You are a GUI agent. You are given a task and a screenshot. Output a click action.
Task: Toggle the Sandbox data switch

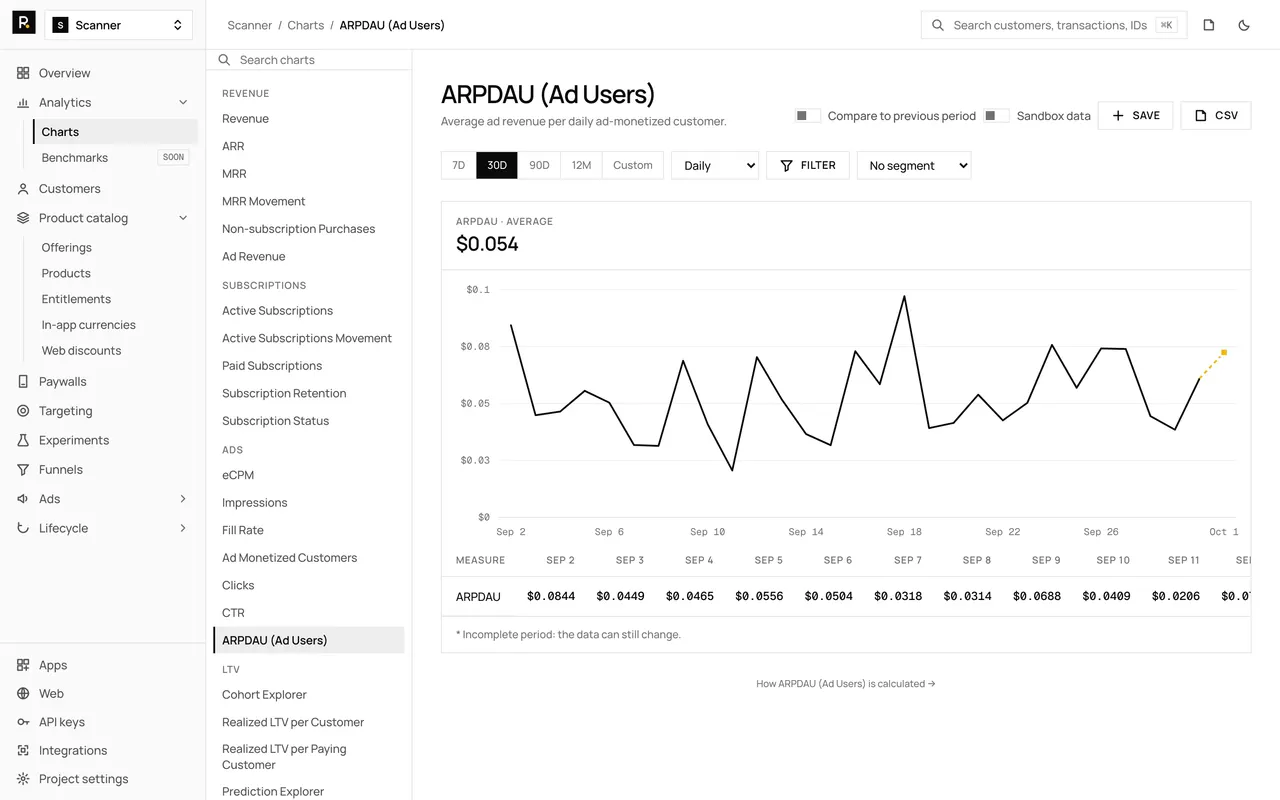coord(996,116)
